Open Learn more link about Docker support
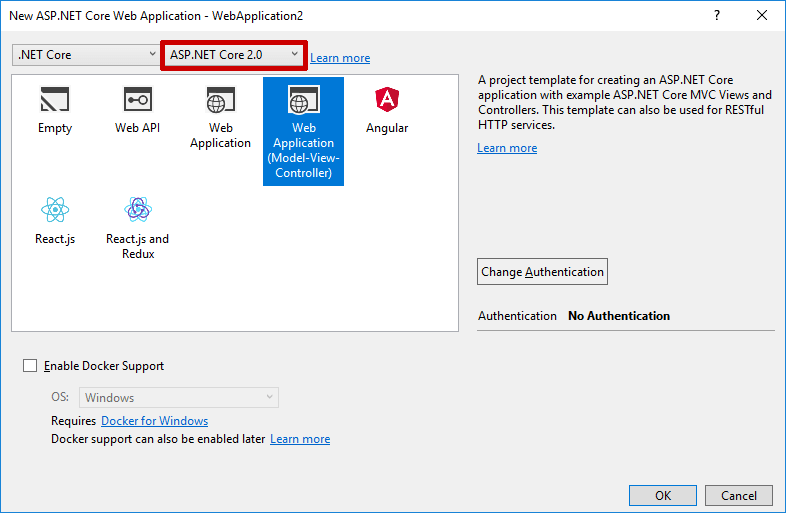Image resolution: width=786 pixels, height=513 pixels. coord(300,439)
